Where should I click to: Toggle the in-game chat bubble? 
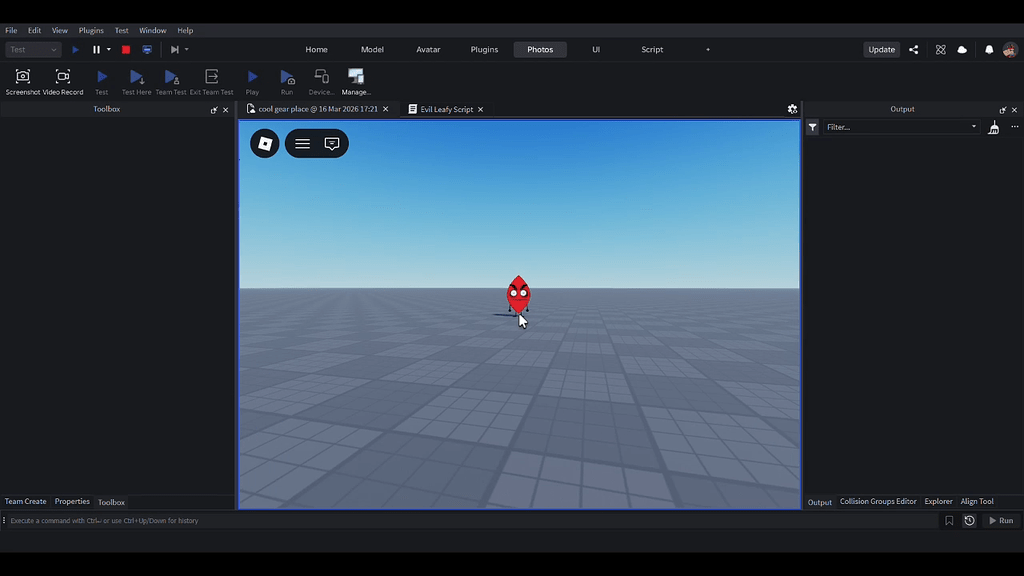(332, 144)
